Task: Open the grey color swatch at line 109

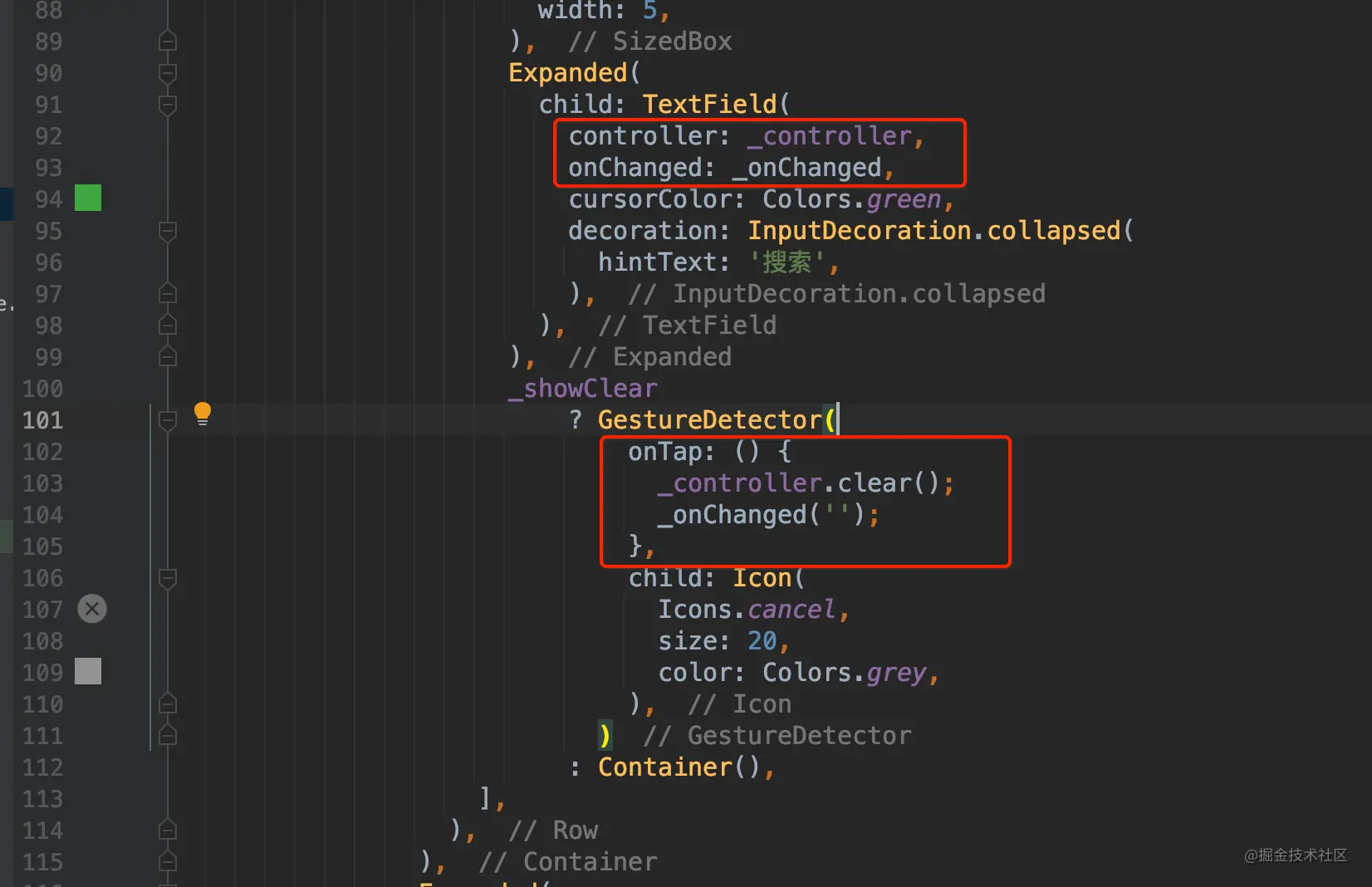Action: (88, 671)
